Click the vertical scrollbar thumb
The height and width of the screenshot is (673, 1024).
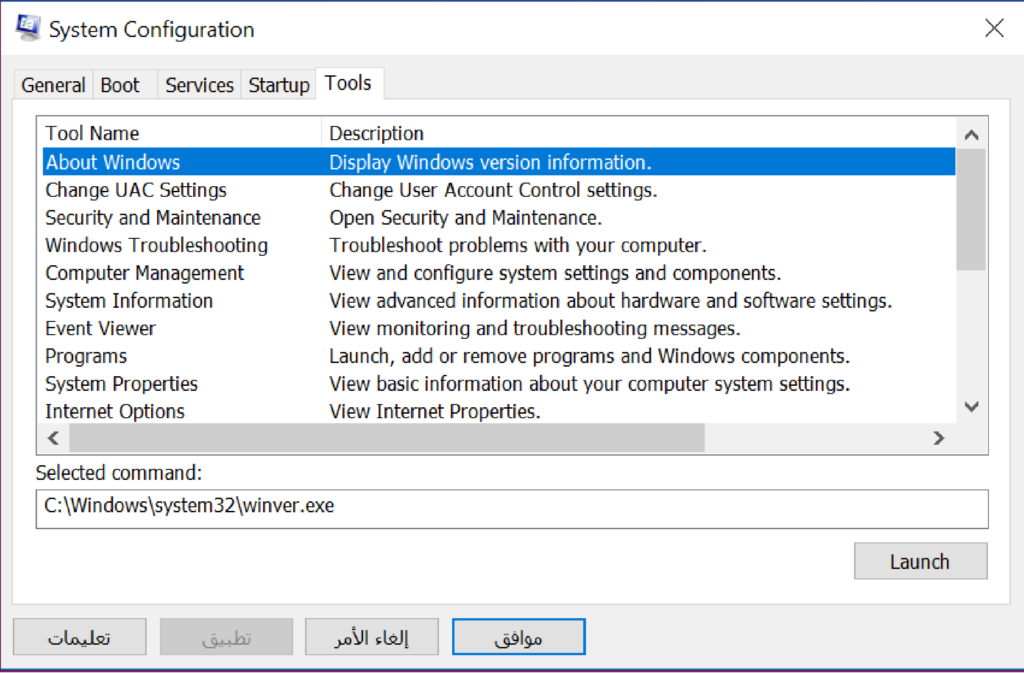(x=972, y=210)
